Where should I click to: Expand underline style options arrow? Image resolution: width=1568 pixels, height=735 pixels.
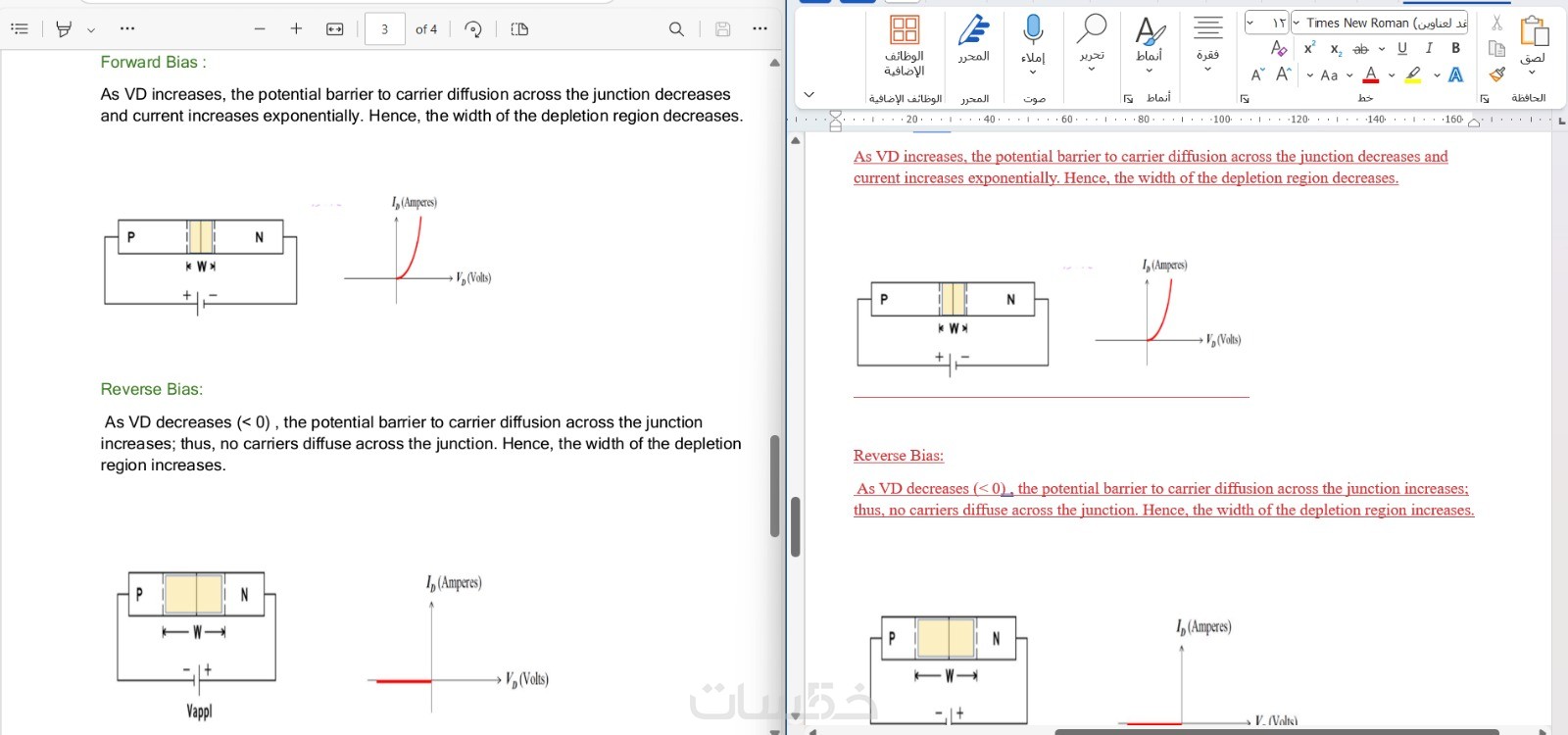coord(1382,48)
